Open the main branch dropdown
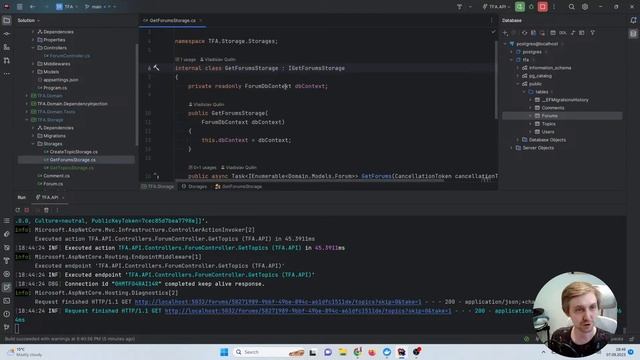Image resolution: width=640 pixels, height=360 pixels. 100,7
